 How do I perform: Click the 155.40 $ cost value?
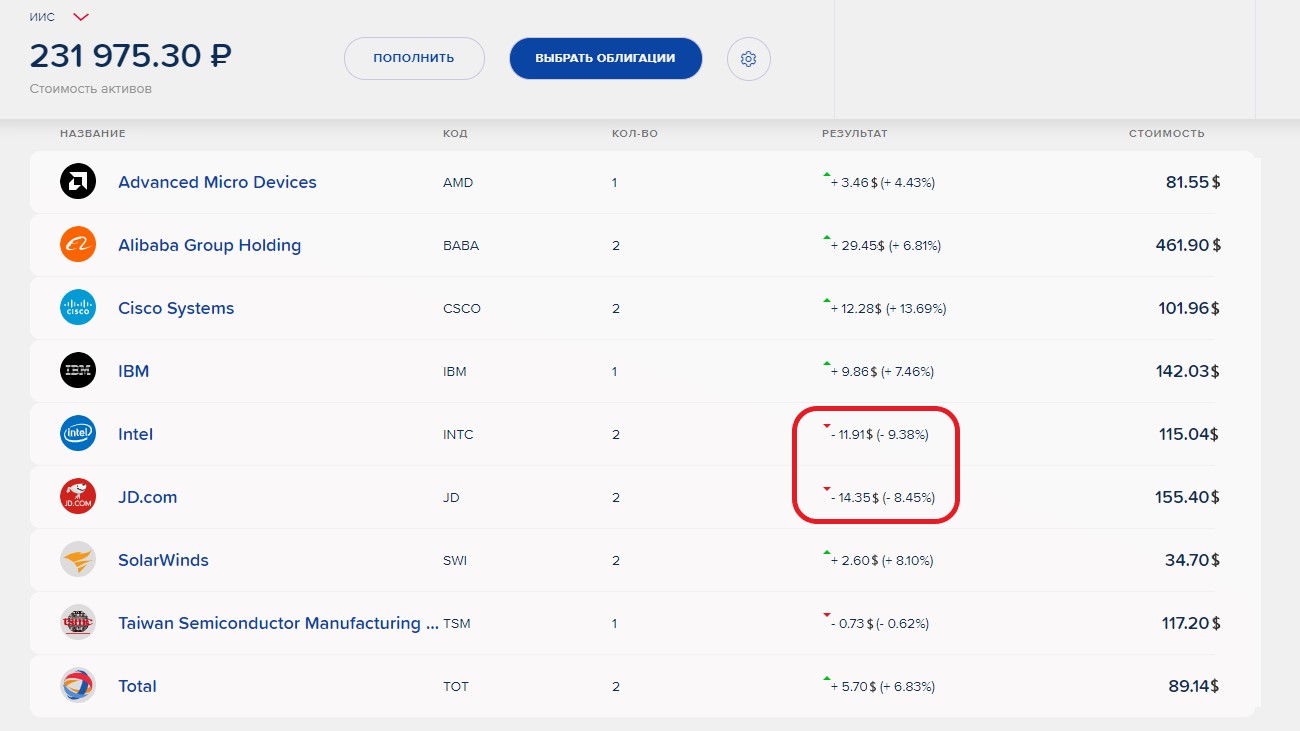click(x=1188, y=498)
